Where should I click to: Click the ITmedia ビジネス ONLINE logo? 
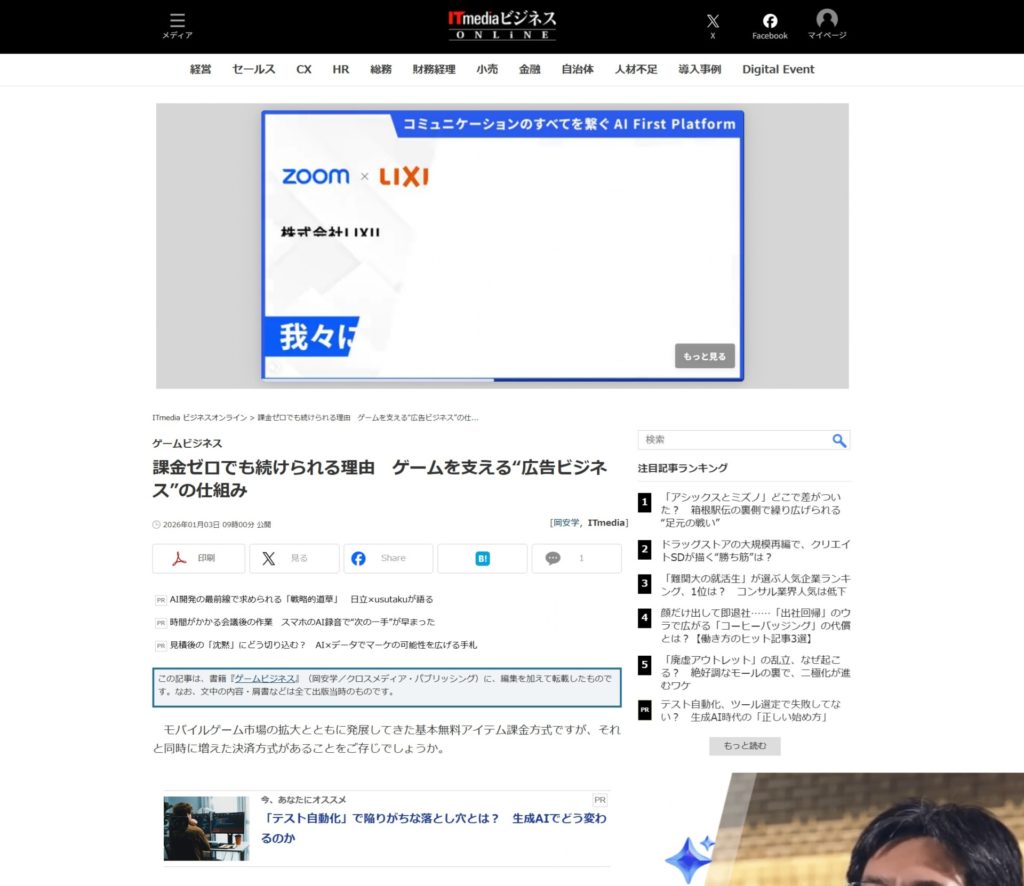502,25
